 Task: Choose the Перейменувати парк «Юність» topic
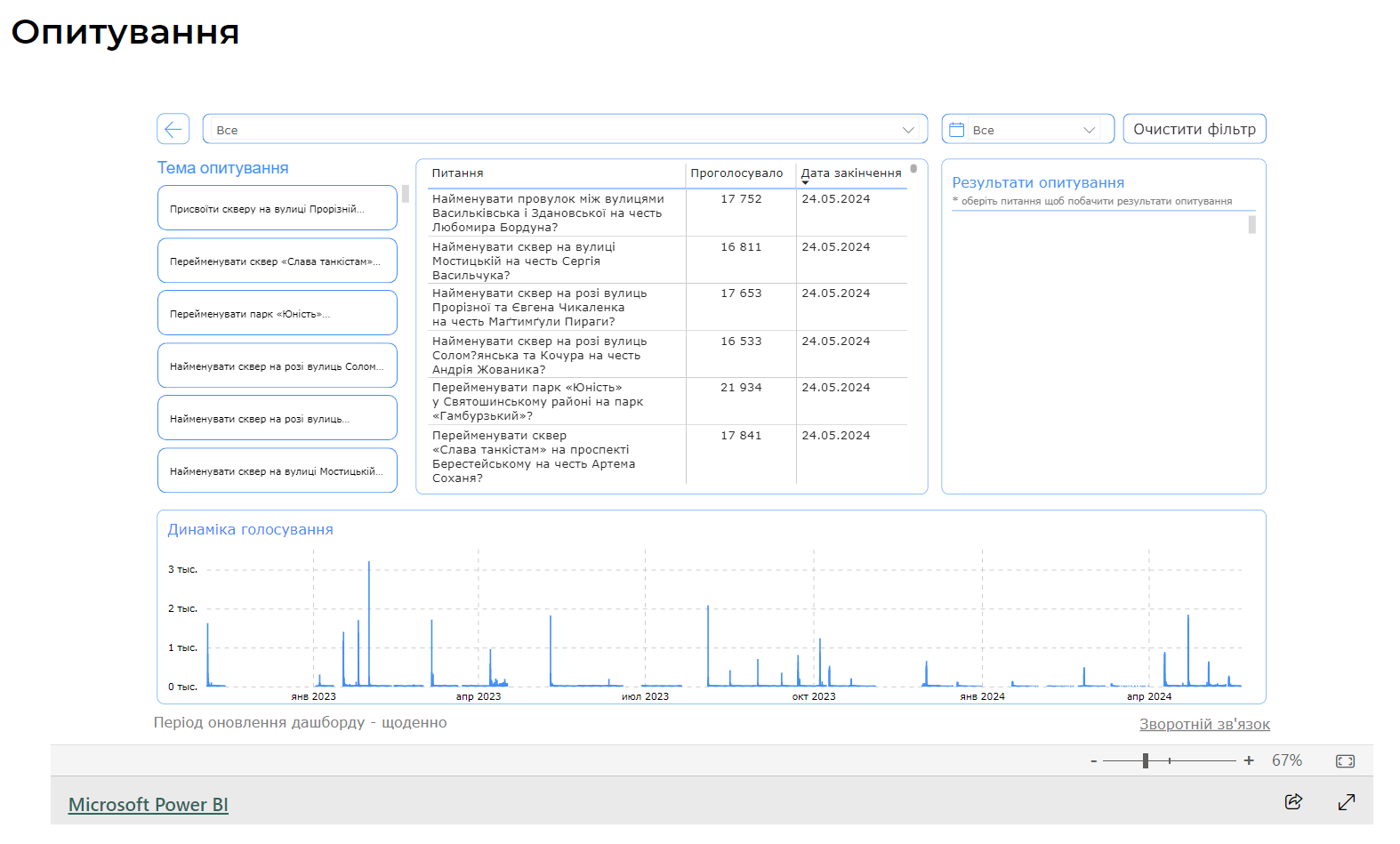pos(277,313)
